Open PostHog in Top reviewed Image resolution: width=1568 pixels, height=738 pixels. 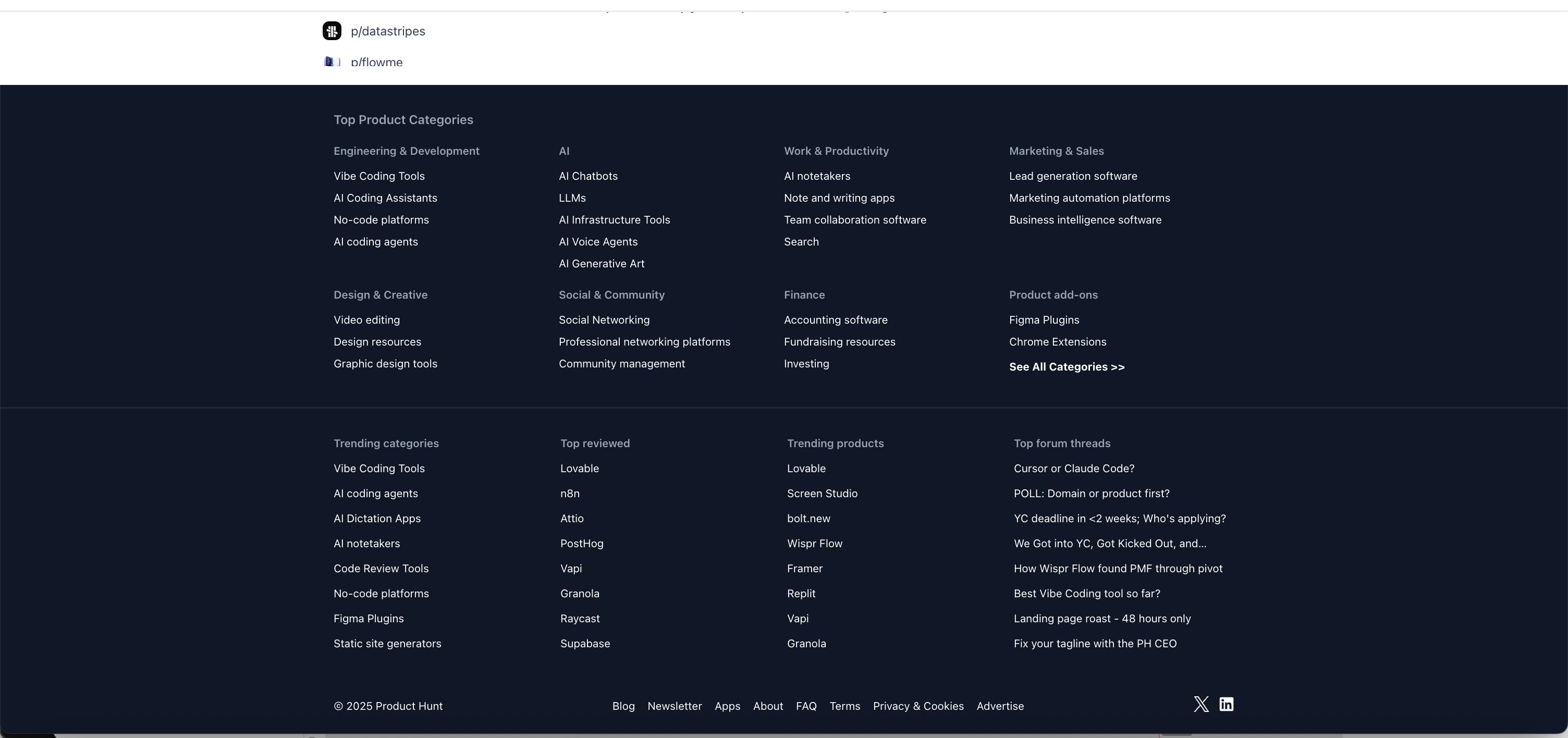click(x=582, y=543)
